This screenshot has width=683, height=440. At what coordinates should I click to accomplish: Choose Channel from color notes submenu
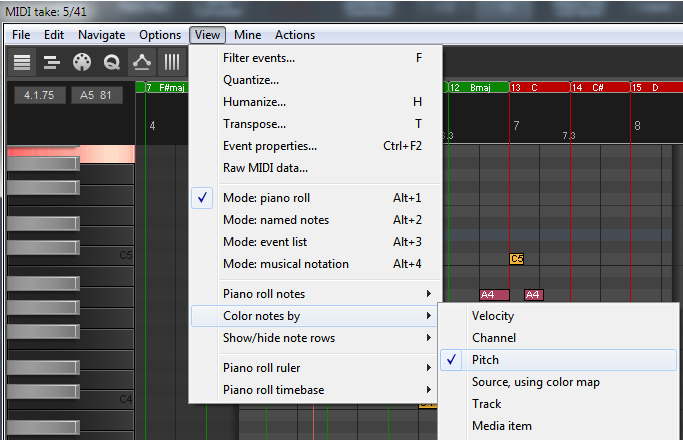pos(494,338)
